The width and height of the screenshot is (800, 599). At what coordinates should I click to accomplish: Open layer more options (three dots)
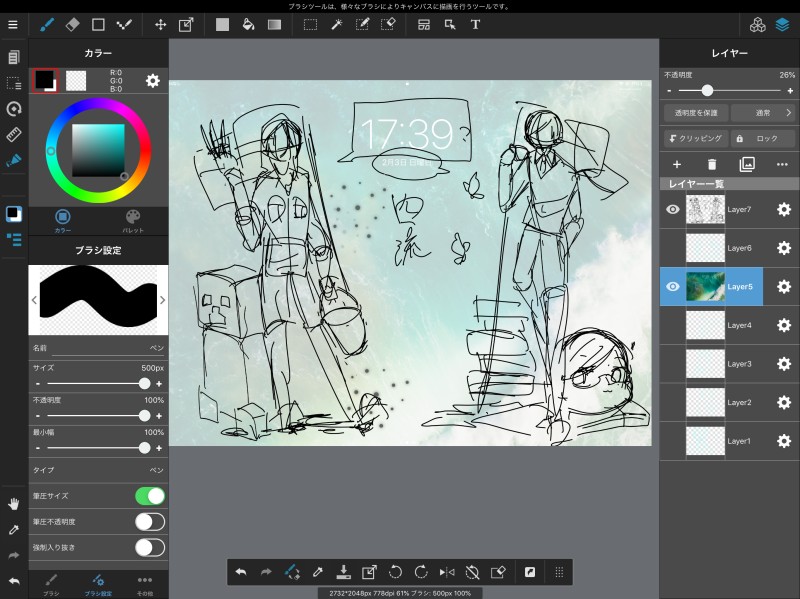click(782, 164)
